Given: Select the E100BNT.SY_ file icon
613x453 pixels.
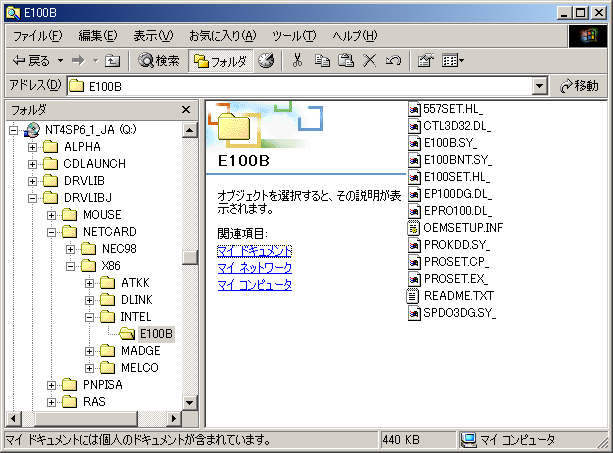Looking at the screenshot, I should click(x=414, y=160).
